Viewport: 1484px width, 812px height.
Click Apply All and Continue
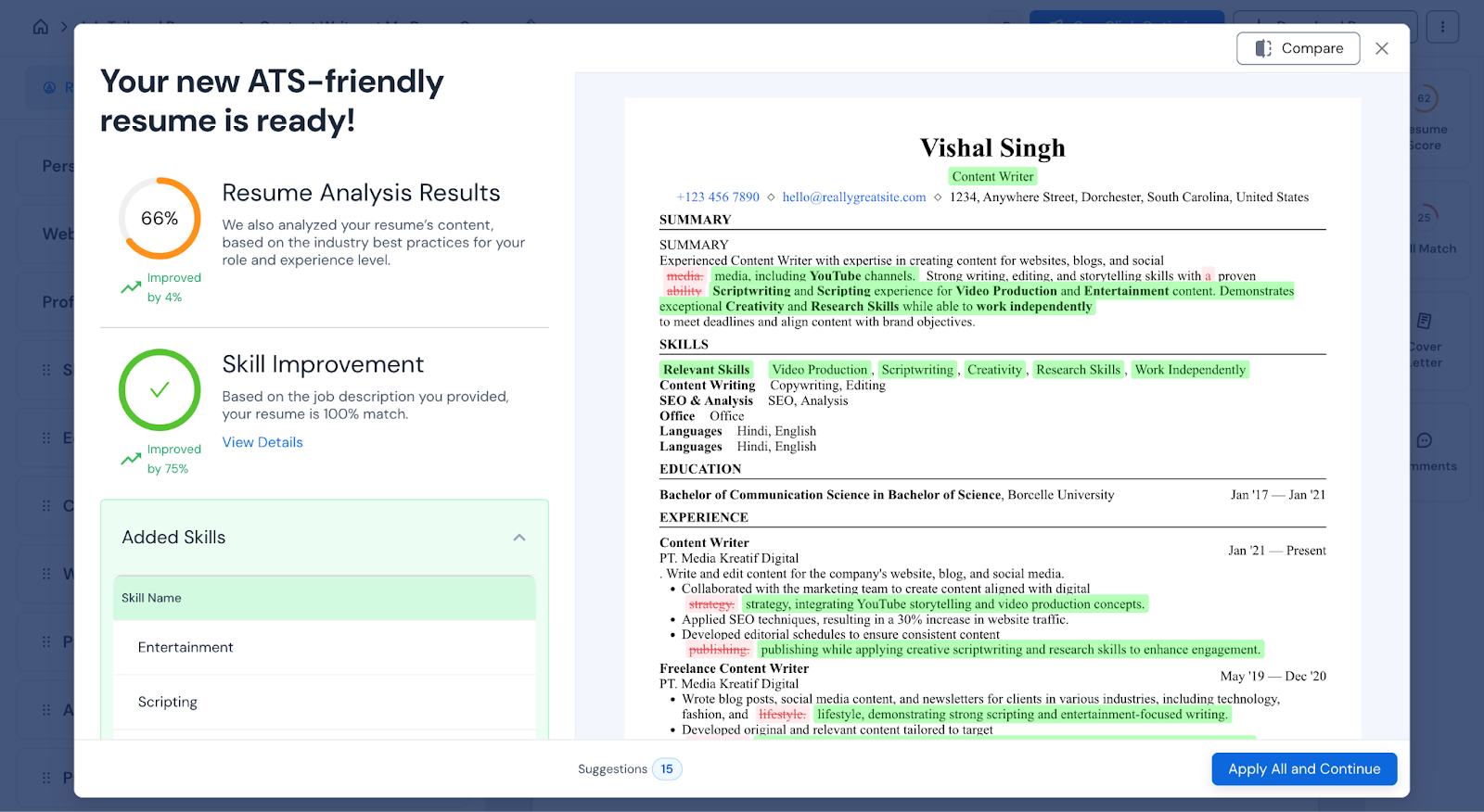[x=1303, y=768]
